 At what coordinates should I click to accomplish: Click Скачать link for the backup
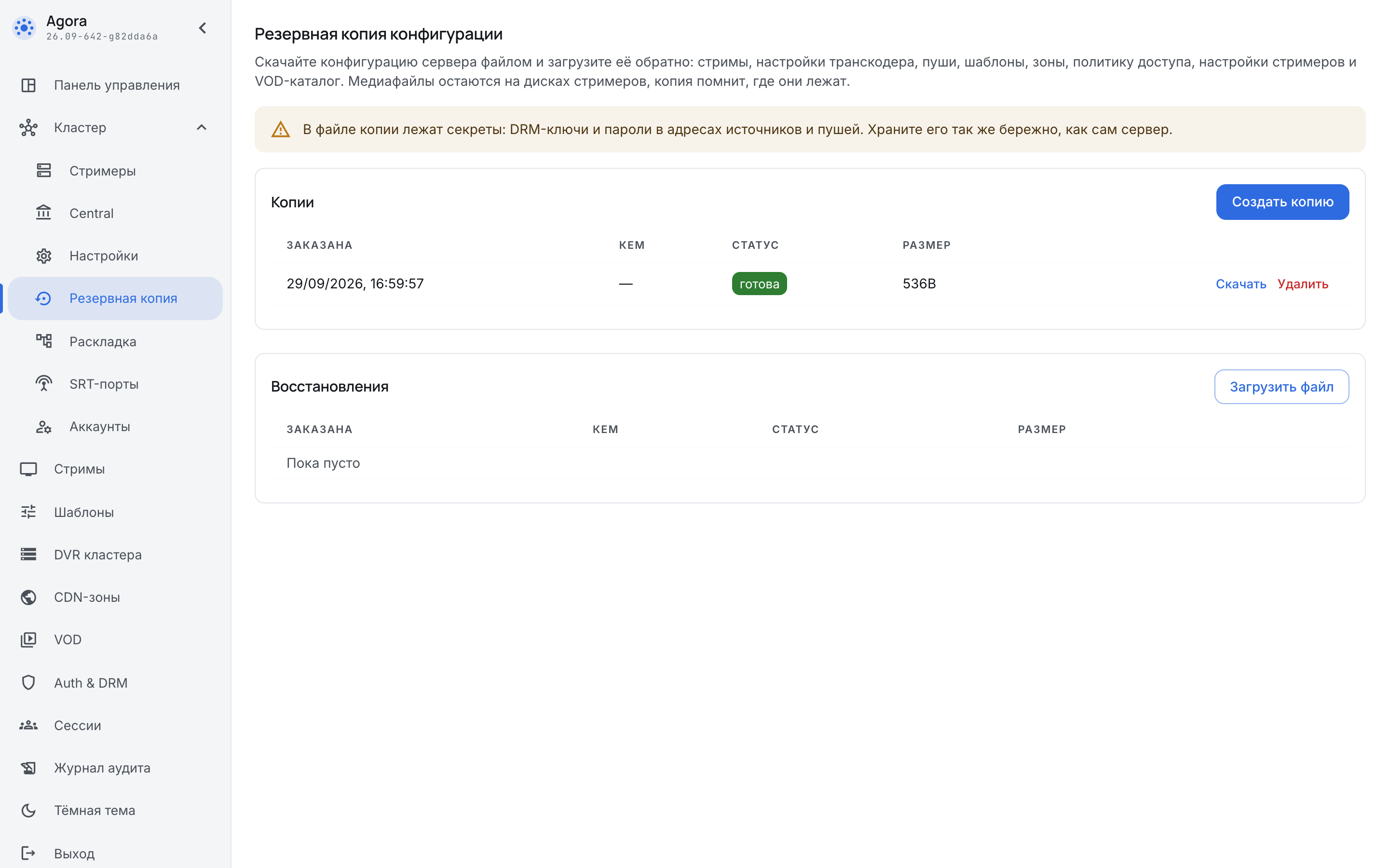tap(1240, 284)
